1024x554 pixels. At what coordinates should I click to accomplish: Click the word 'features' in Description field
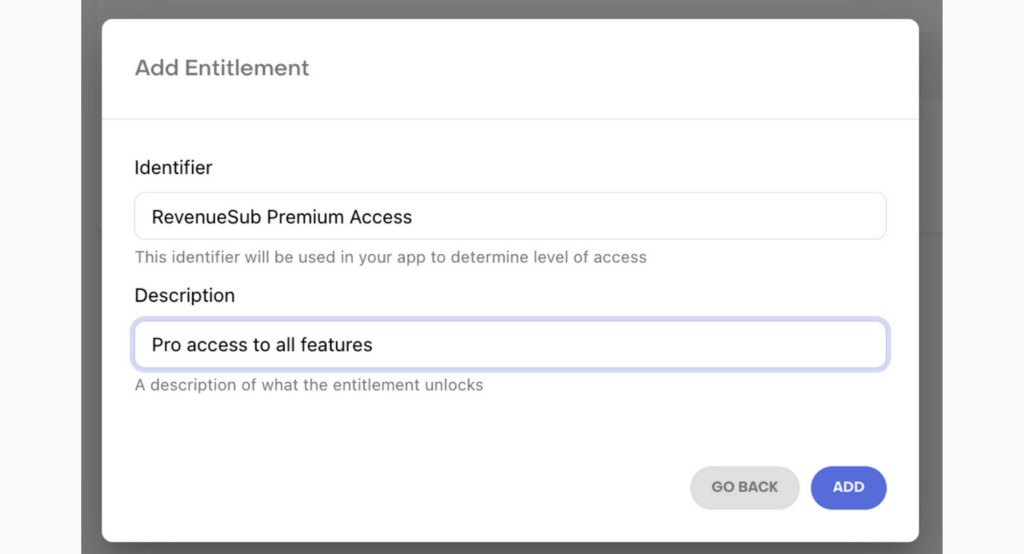336,345
